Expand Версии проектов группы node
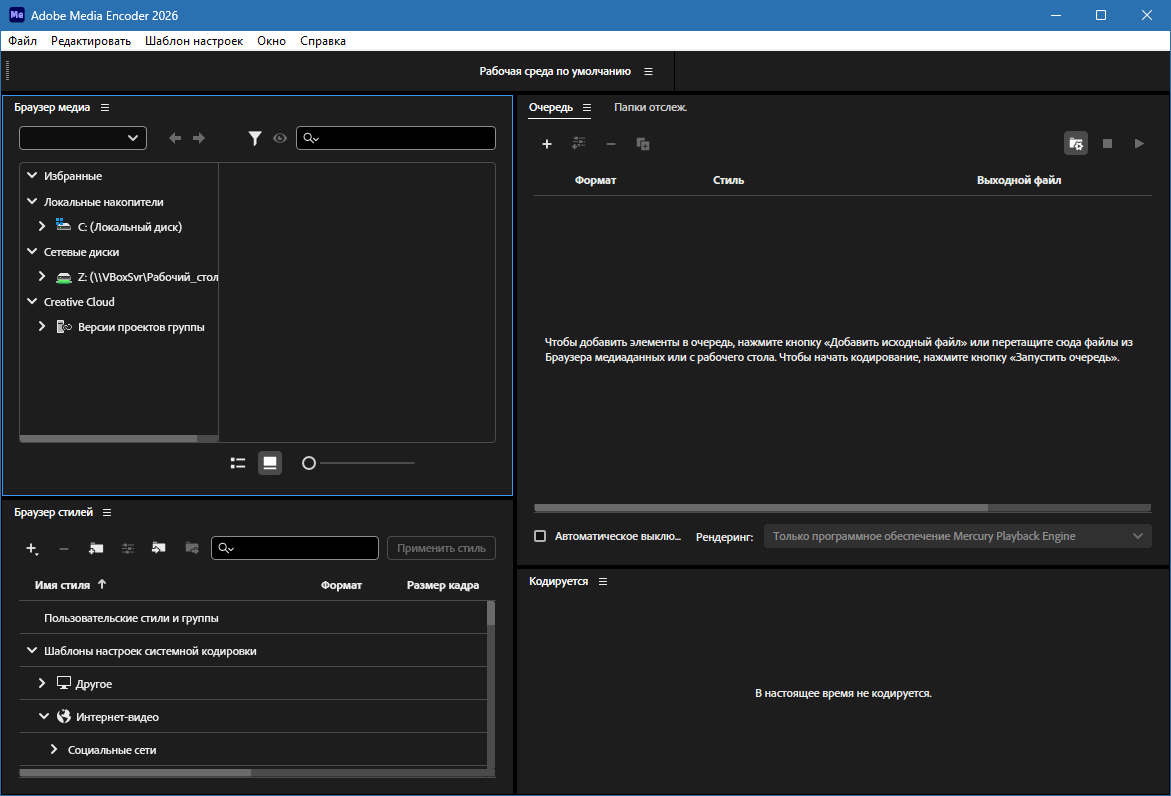Screen dimensions: 1171x796 [x=42, y=326]
